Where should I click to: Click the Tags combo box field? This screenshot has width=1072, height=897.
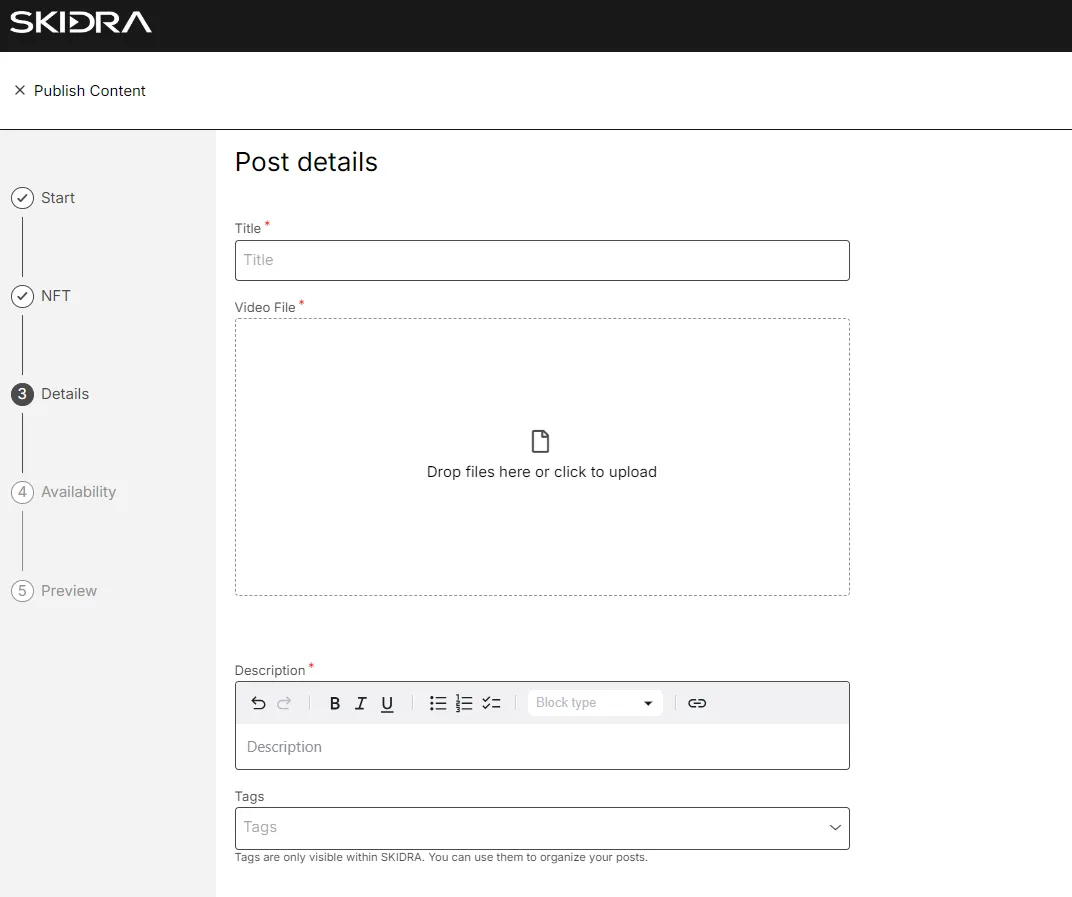click(x=542, y=828)
